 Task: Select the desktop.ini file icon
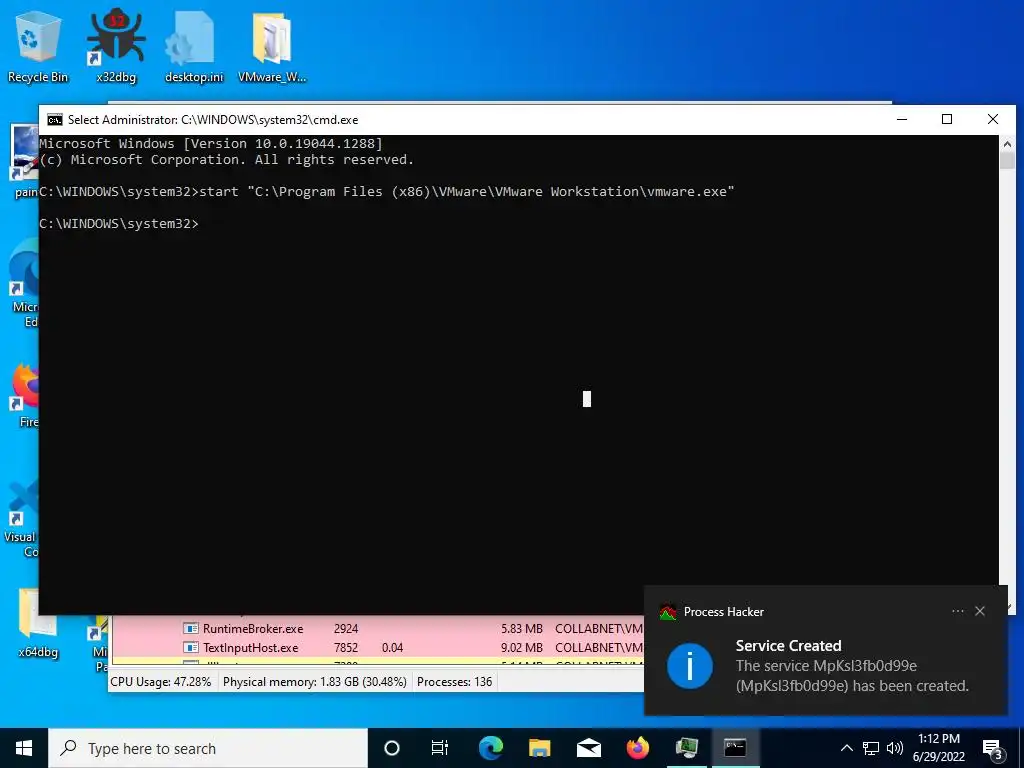(194, 48)
